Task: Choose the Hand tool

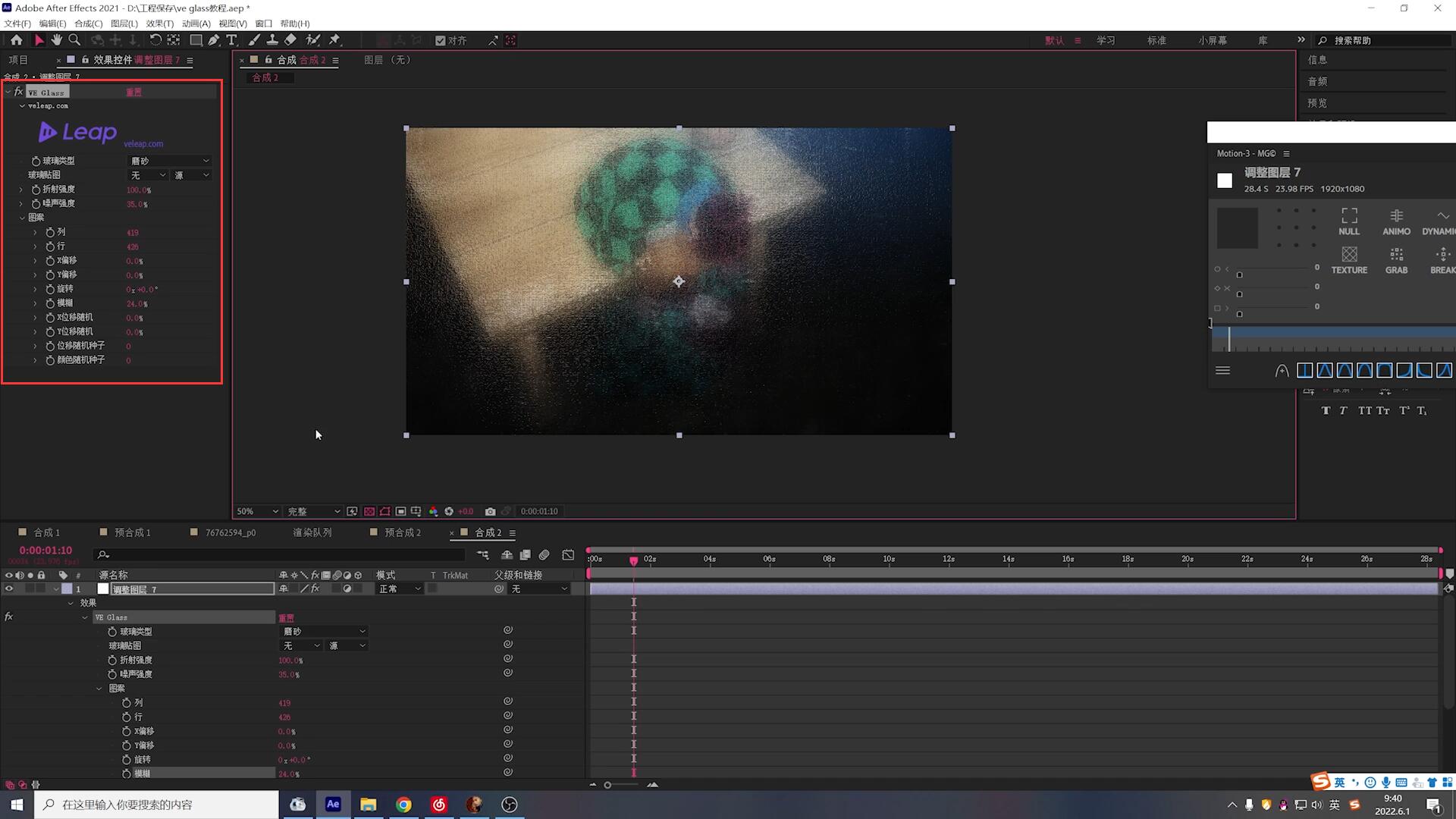Action: point(57,40)
